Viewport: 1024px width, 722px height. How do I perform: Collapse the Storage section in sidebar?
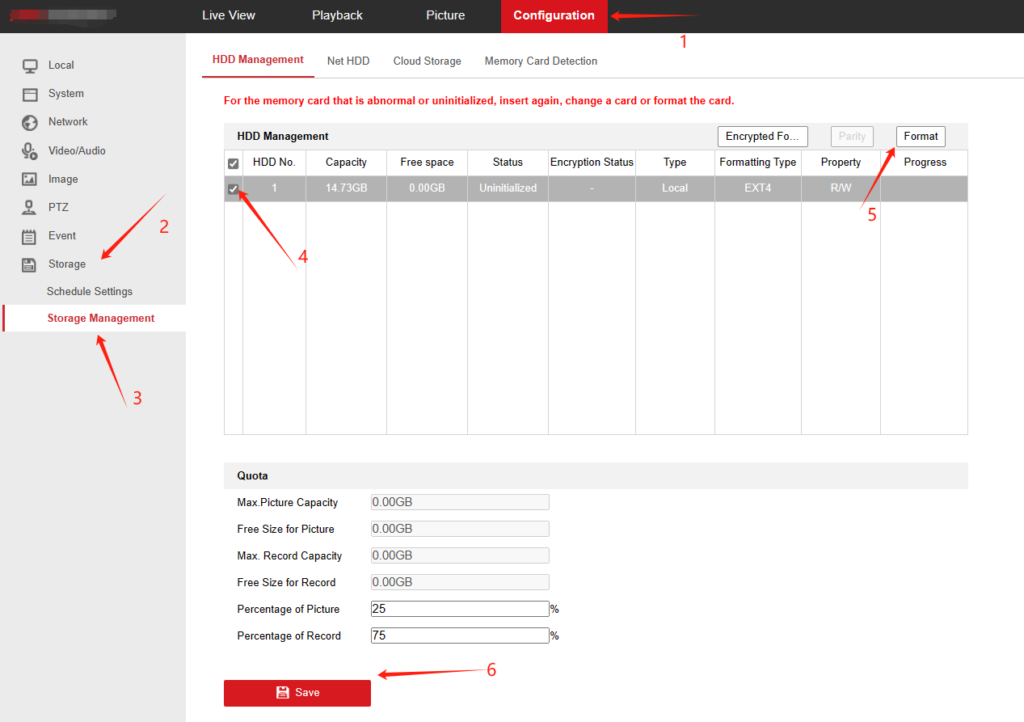67,264
